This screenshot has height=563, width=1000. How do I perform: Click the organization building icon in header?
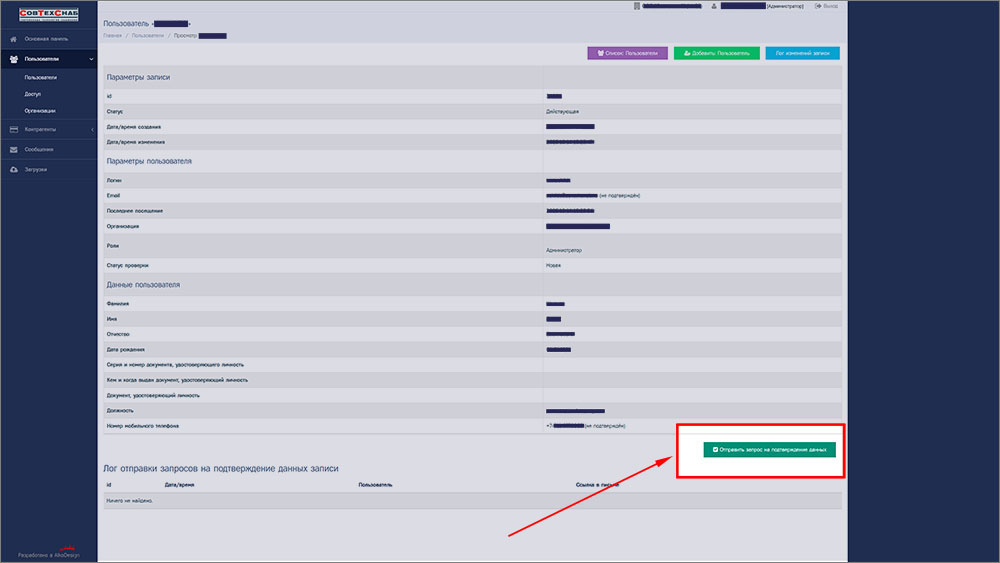(636, 6)
